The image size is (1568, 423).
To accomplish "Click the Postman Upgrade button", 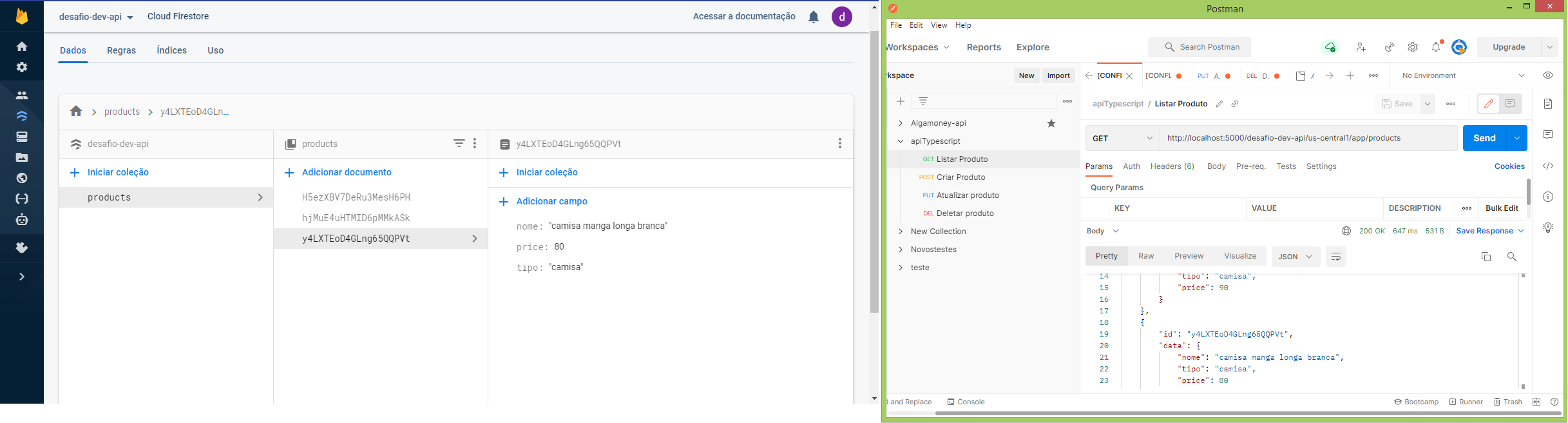I will 1509,47.
